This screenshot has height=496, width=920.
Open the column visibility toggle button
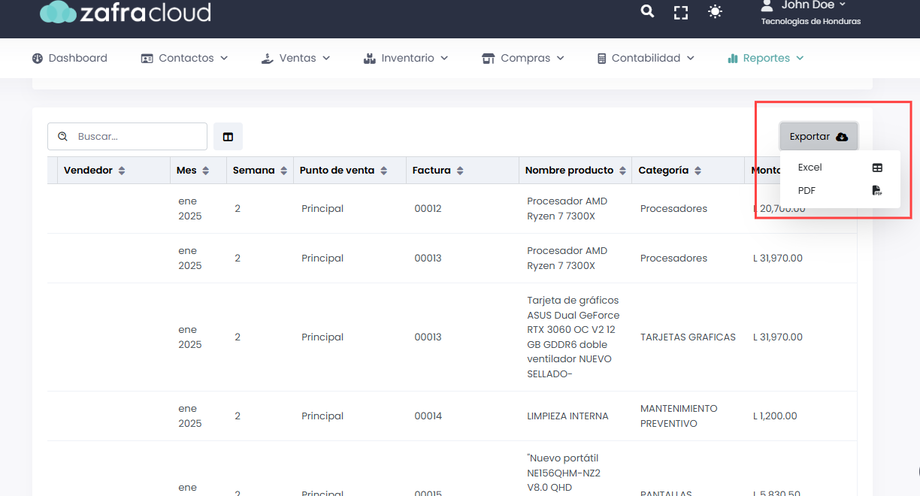click(x=228, y=137)
